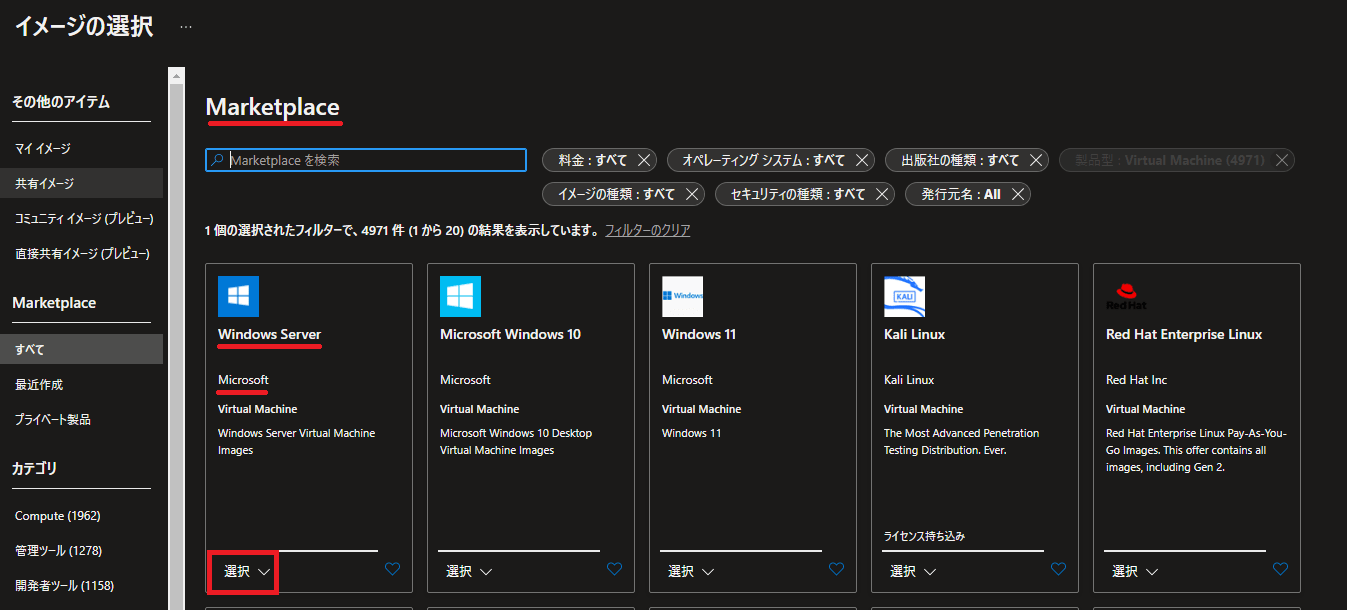Open the 選択 dropdown for Microsoft Windows 10
The image size is (1347, 610).
pyautogui.click(x=469, y=571)
